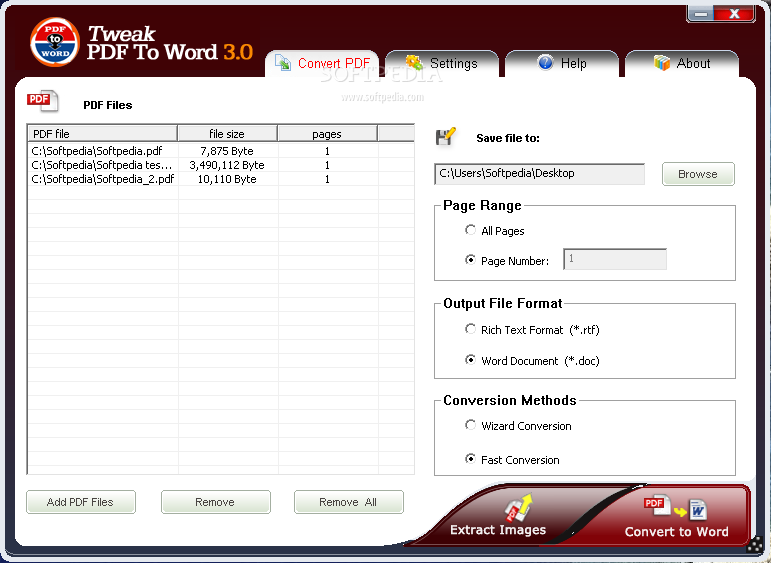Screen dimensions: 771x563
Task: Click the Remove All button
Action: point(349,502)
